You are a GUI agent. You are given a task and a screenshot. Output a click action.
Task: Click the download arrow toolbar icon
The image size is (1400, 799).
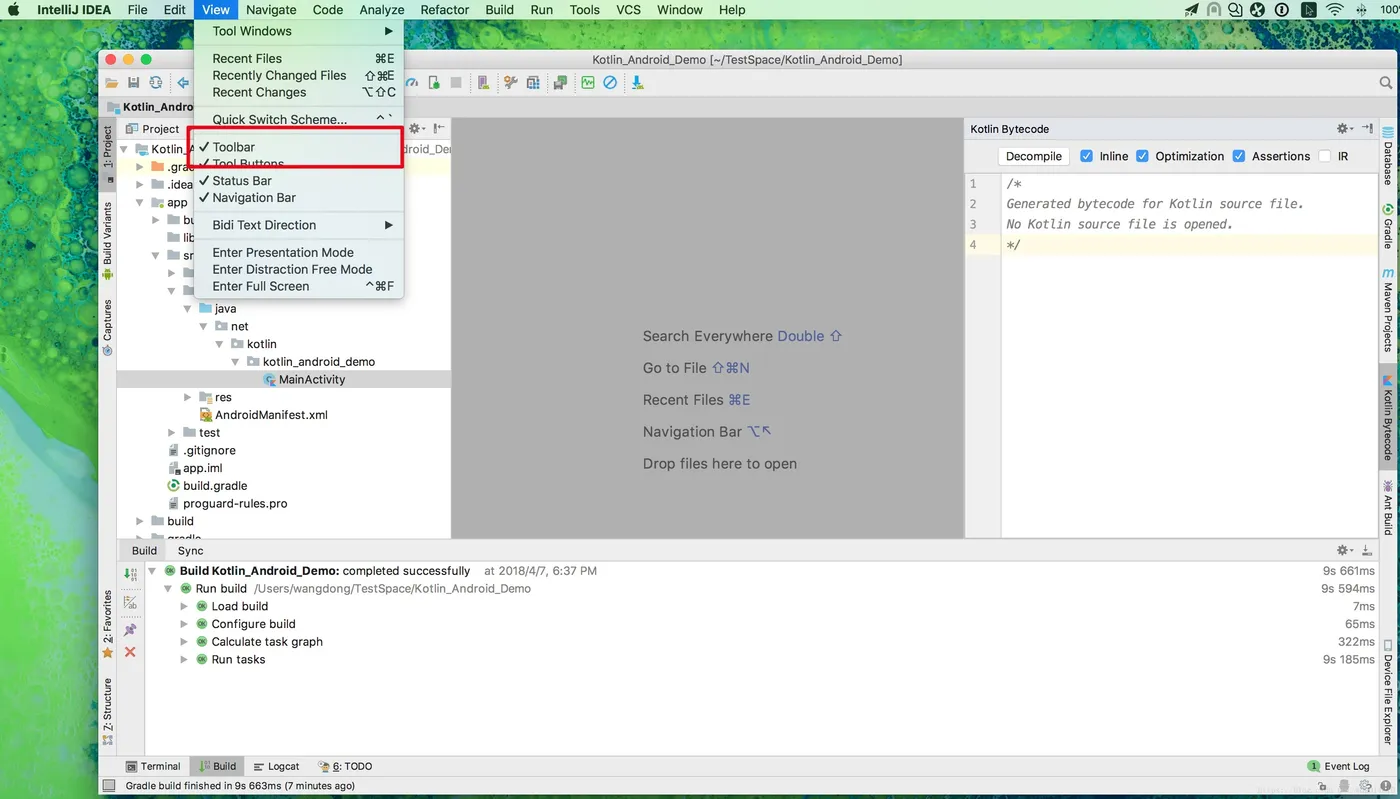637,83
